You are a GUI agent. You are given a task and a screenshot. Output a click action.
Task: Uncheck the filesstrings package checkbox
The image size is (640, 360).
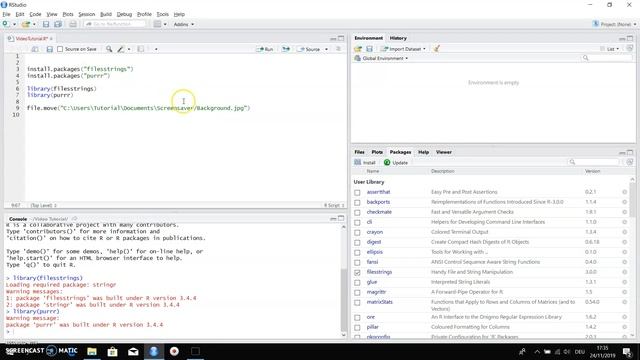[x=357, y=272]
